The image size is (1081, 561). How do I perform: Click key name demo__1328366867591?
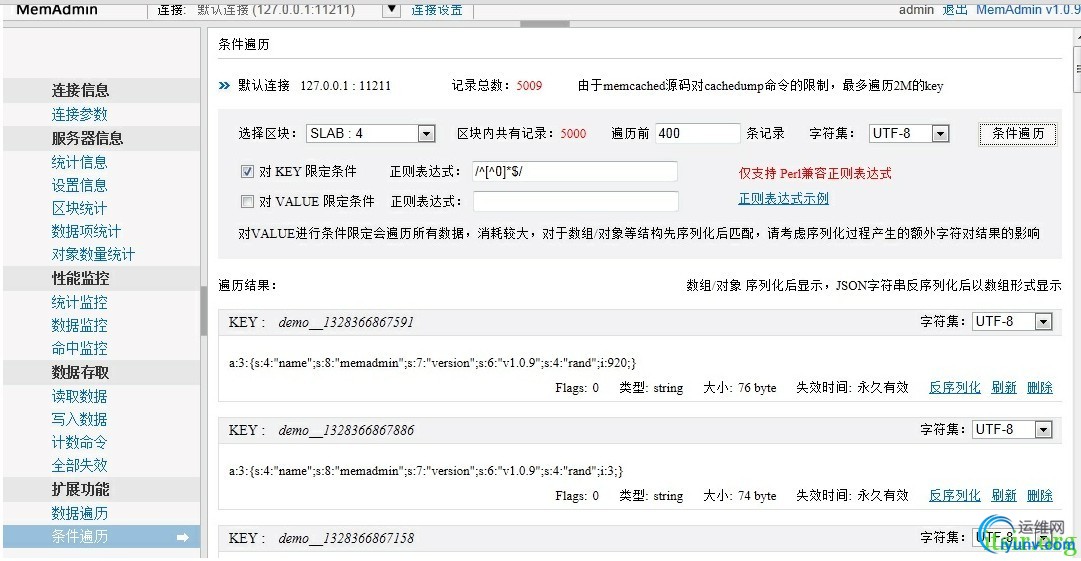pyautogui.click(x=346, y=323)
